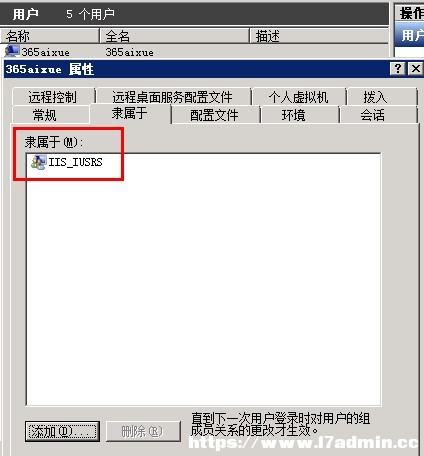Open help with the question mark button

(398, 69)
